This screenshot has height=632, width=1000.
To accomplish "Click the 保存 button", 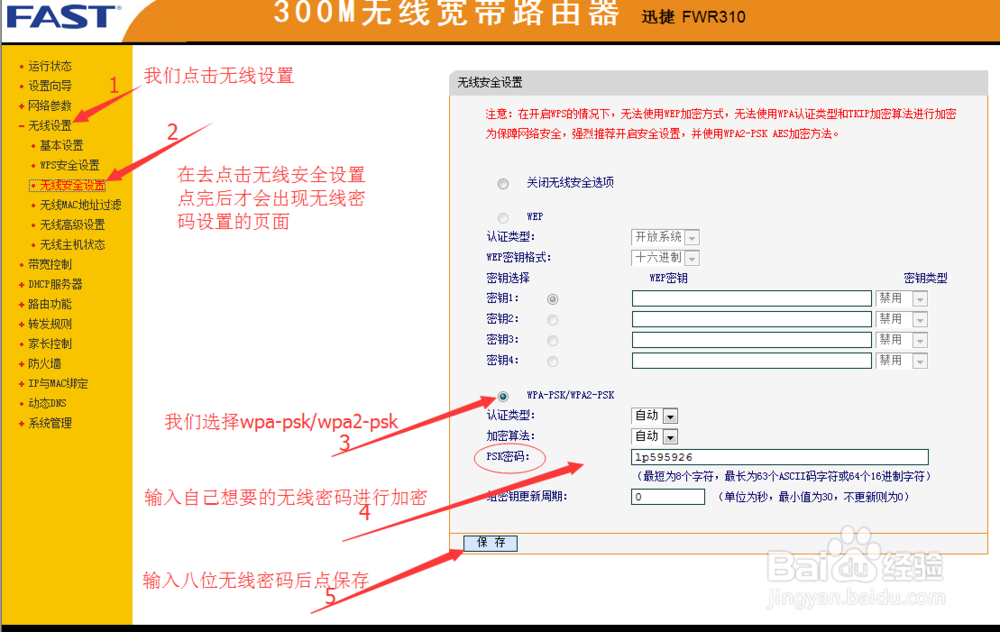I will [x=490, y=543].
